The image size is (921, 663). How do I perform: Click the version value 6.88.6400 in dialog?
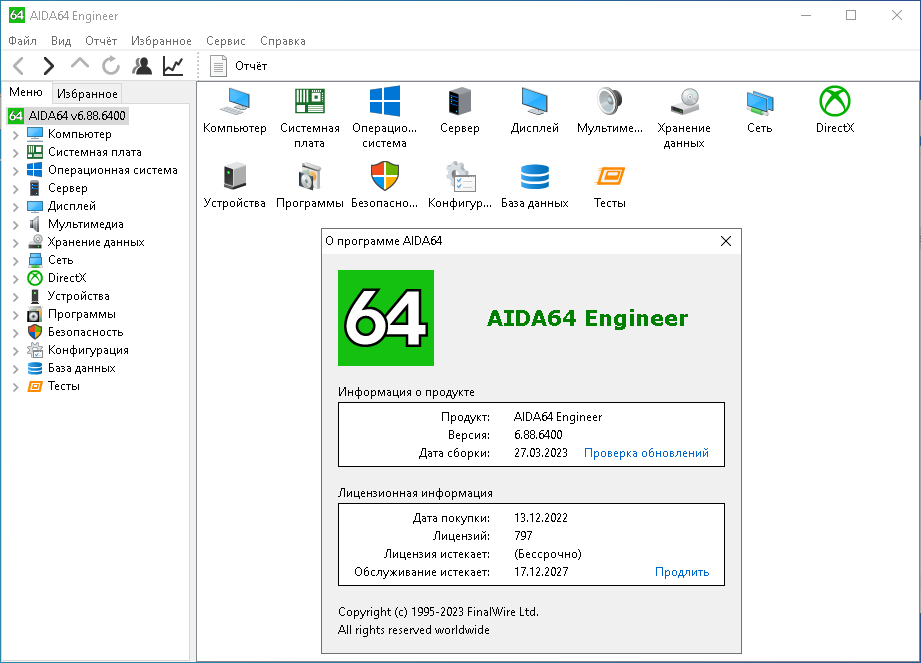[538, 435]
